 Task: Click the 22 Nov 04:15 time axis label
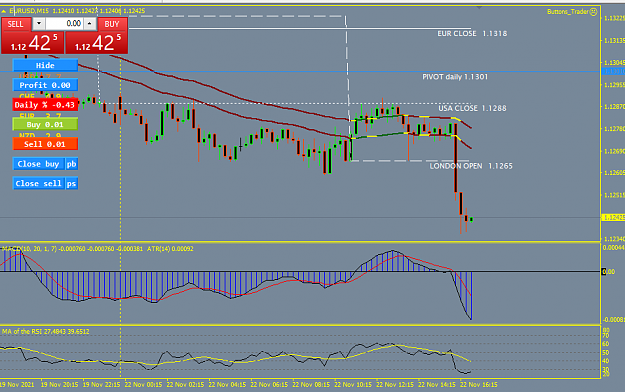[x=227, y=385]
